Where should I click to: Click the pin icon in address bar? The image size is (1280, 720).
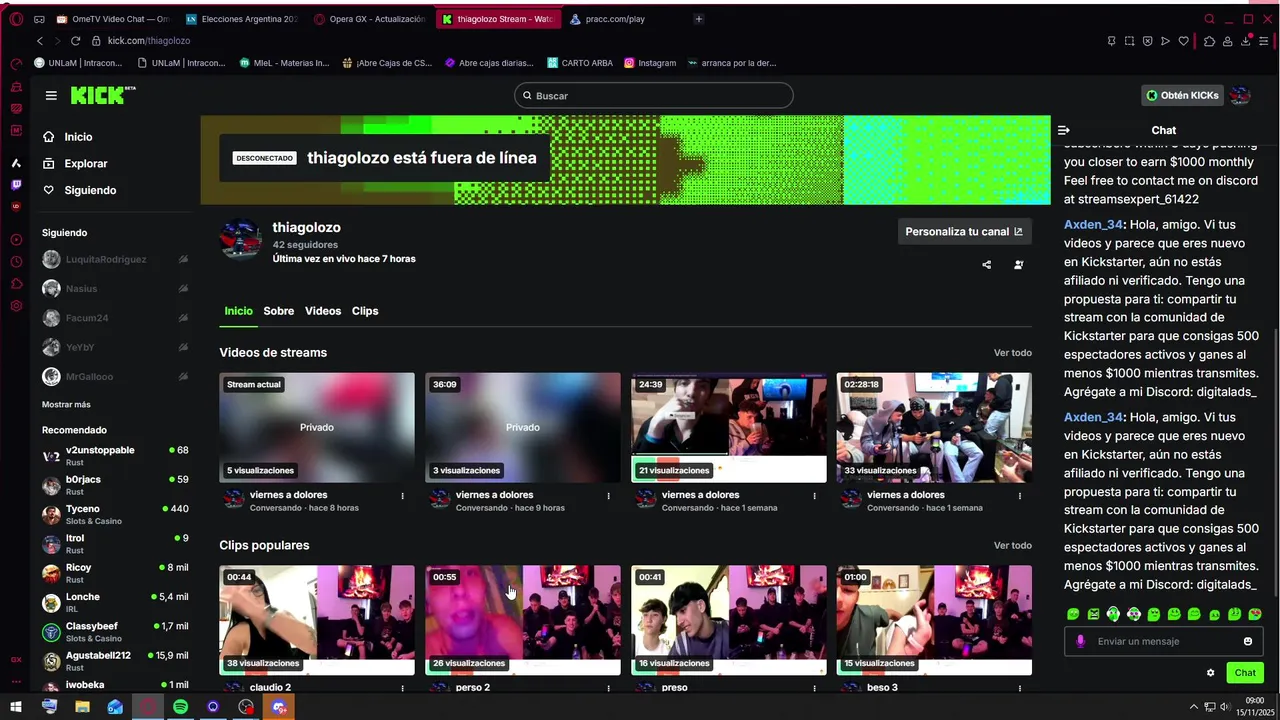(x=1112, y=41)
